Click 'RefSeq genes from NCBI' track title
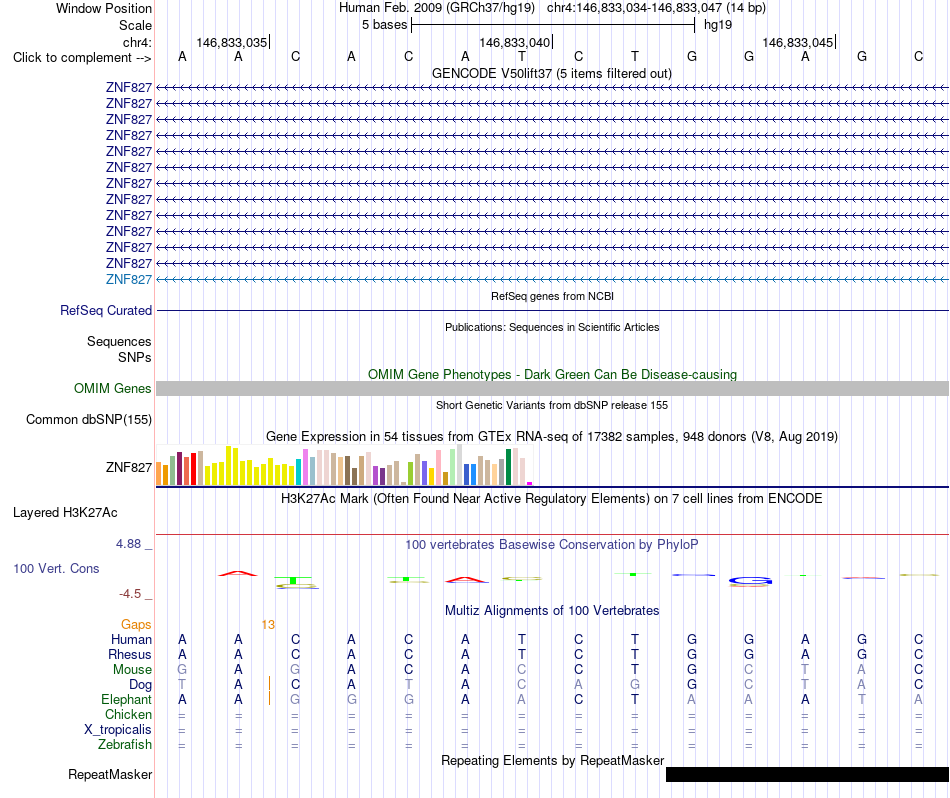 tap(552, 296)
